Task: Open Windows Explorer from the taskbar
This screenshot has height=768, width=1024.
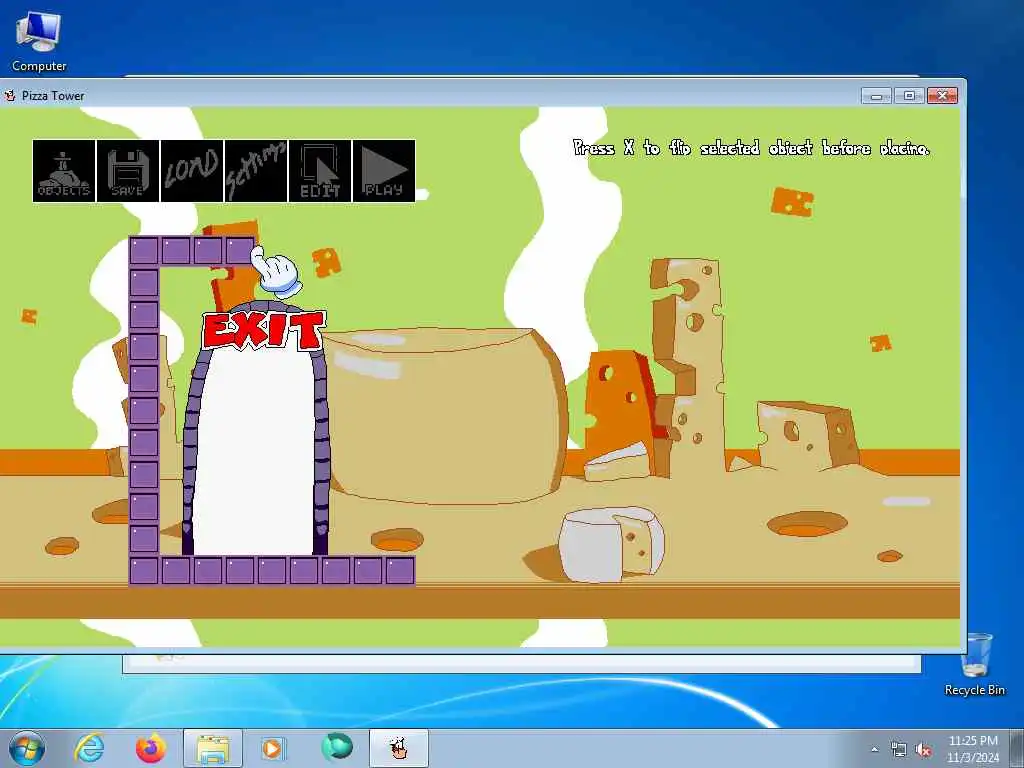Action: [x=213, y=748]
